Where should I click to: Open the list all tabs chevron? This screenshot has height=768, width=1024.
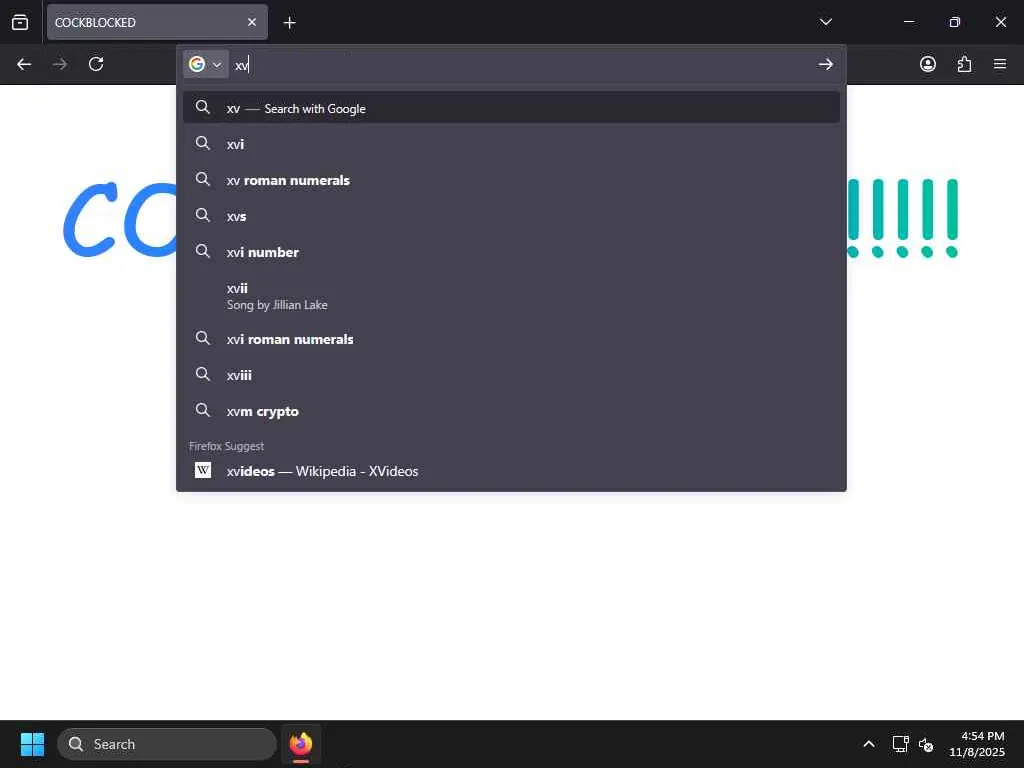[x=825, y=22]
